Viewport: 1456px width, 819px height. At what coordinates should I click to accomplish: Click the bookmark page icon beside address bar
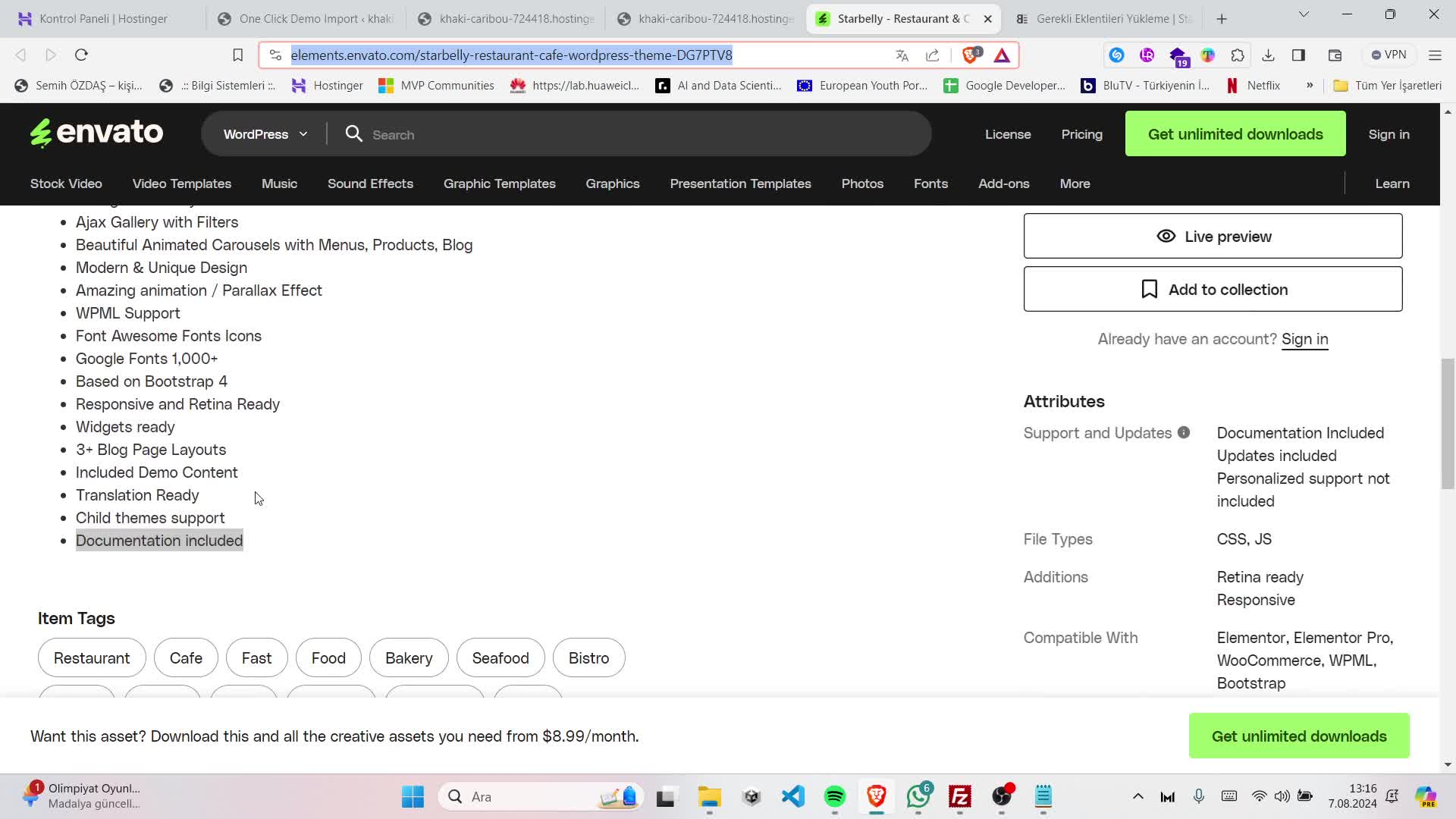click(x=237, y=55)
